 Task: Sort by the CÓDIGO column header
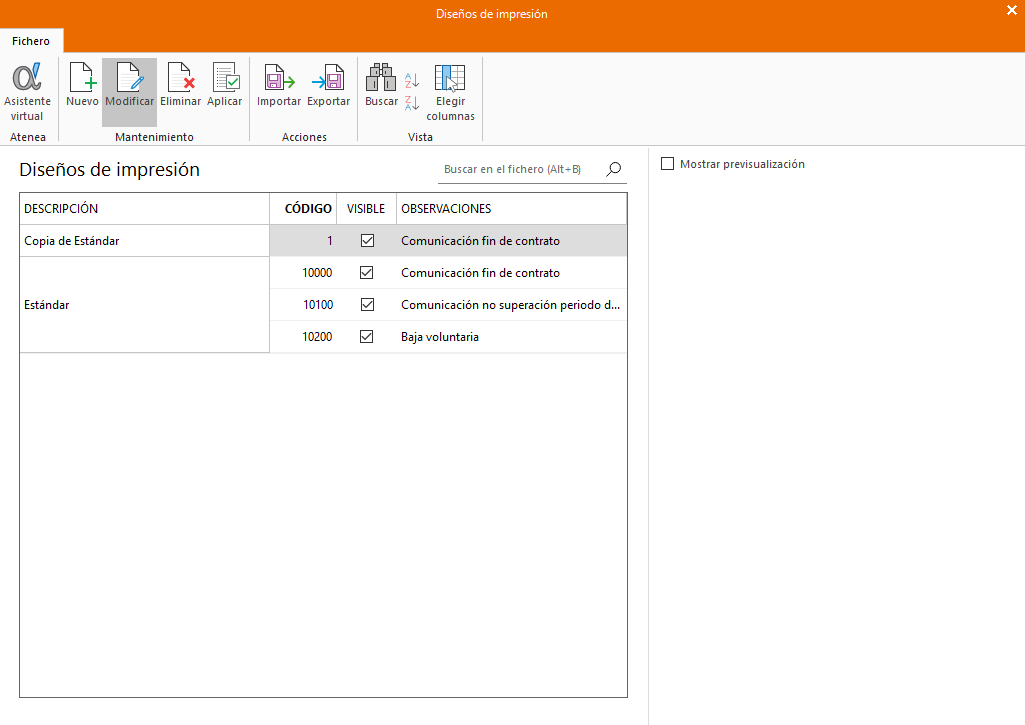(x=303, y=209)
